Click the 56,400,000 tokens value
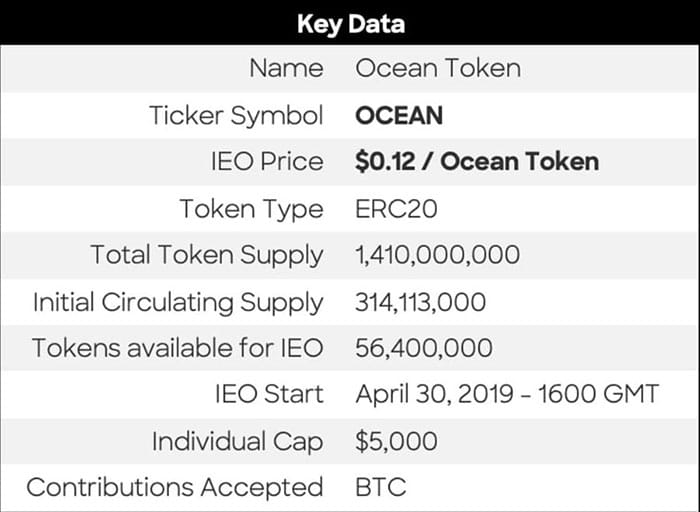700x512 pixels. point(424,348)
